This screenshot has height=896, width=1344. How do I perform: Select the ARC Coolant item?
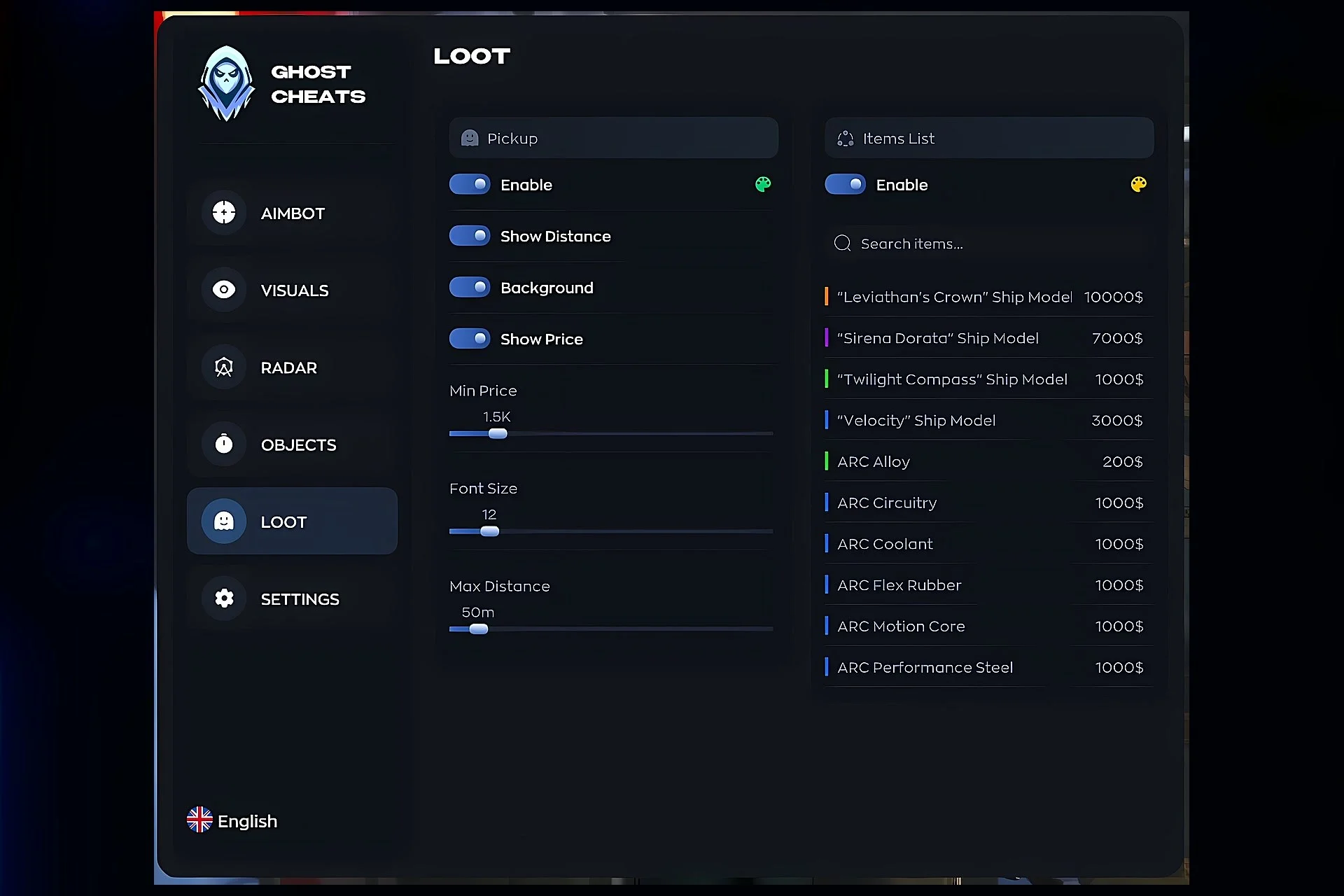pyautogui.click(x=989, y=544)
